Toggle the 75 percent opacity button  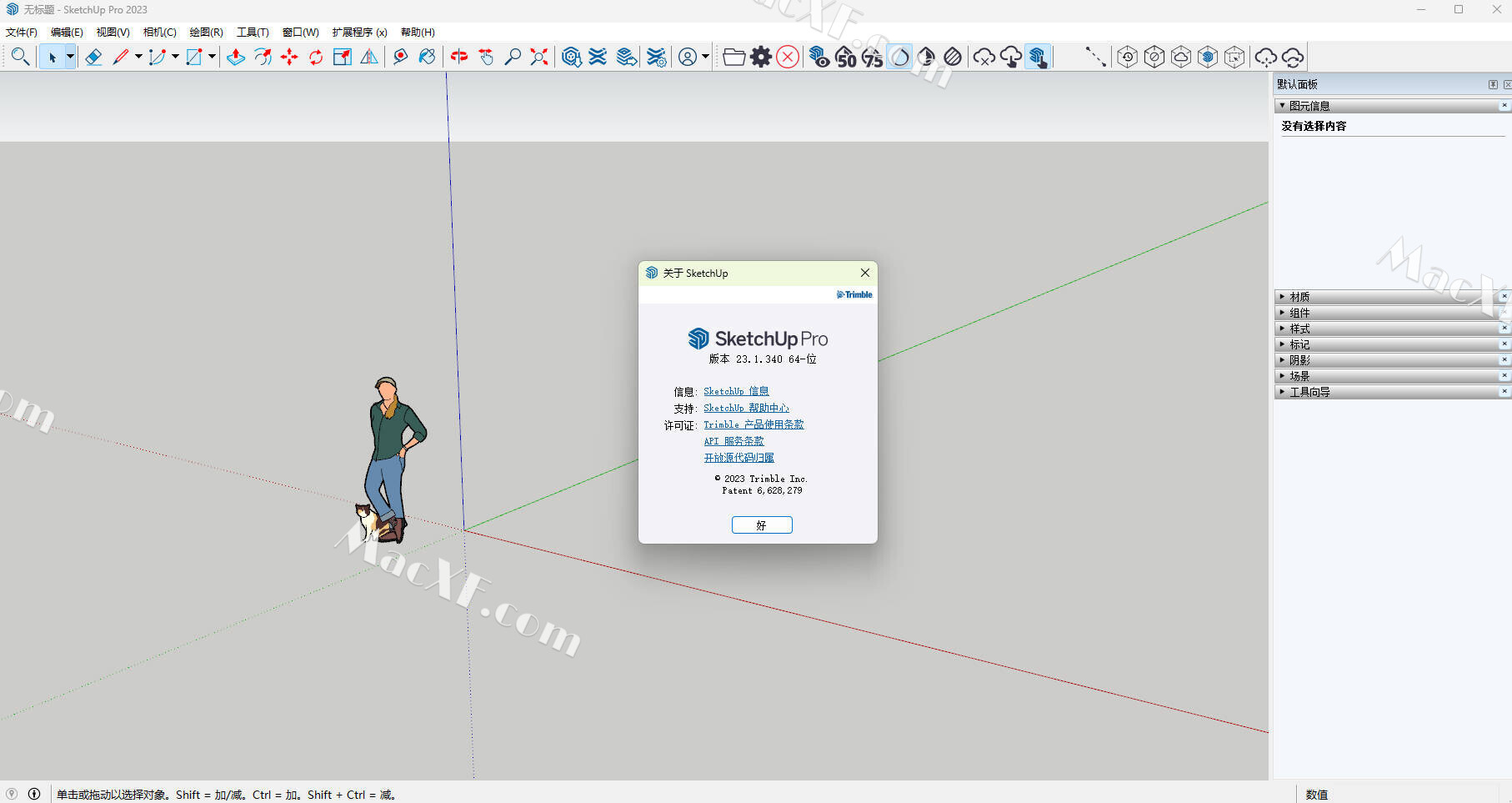tap(873, 57)
